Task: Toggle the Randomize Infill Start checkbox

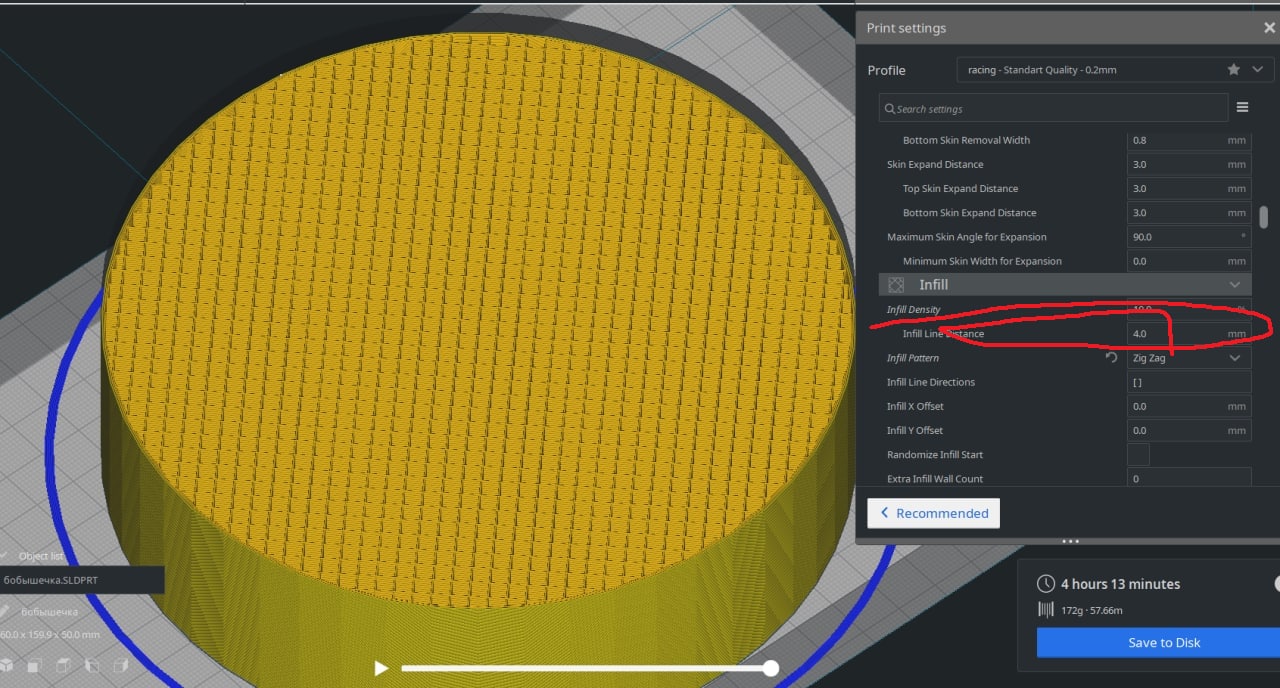Action: tap(1138, 455)
